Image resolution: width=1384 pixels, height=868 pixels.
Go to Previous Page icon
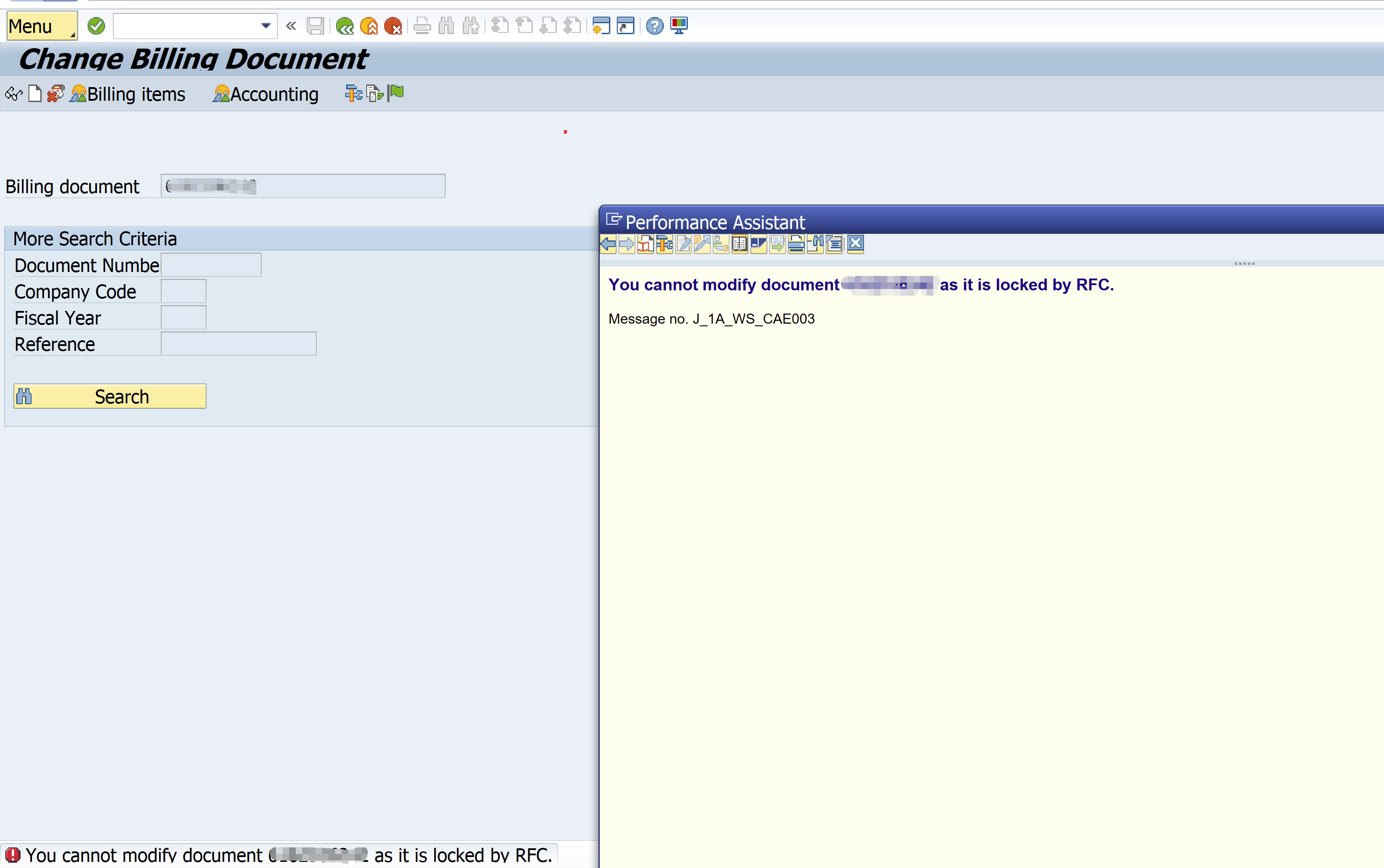[x=524, y=26]
